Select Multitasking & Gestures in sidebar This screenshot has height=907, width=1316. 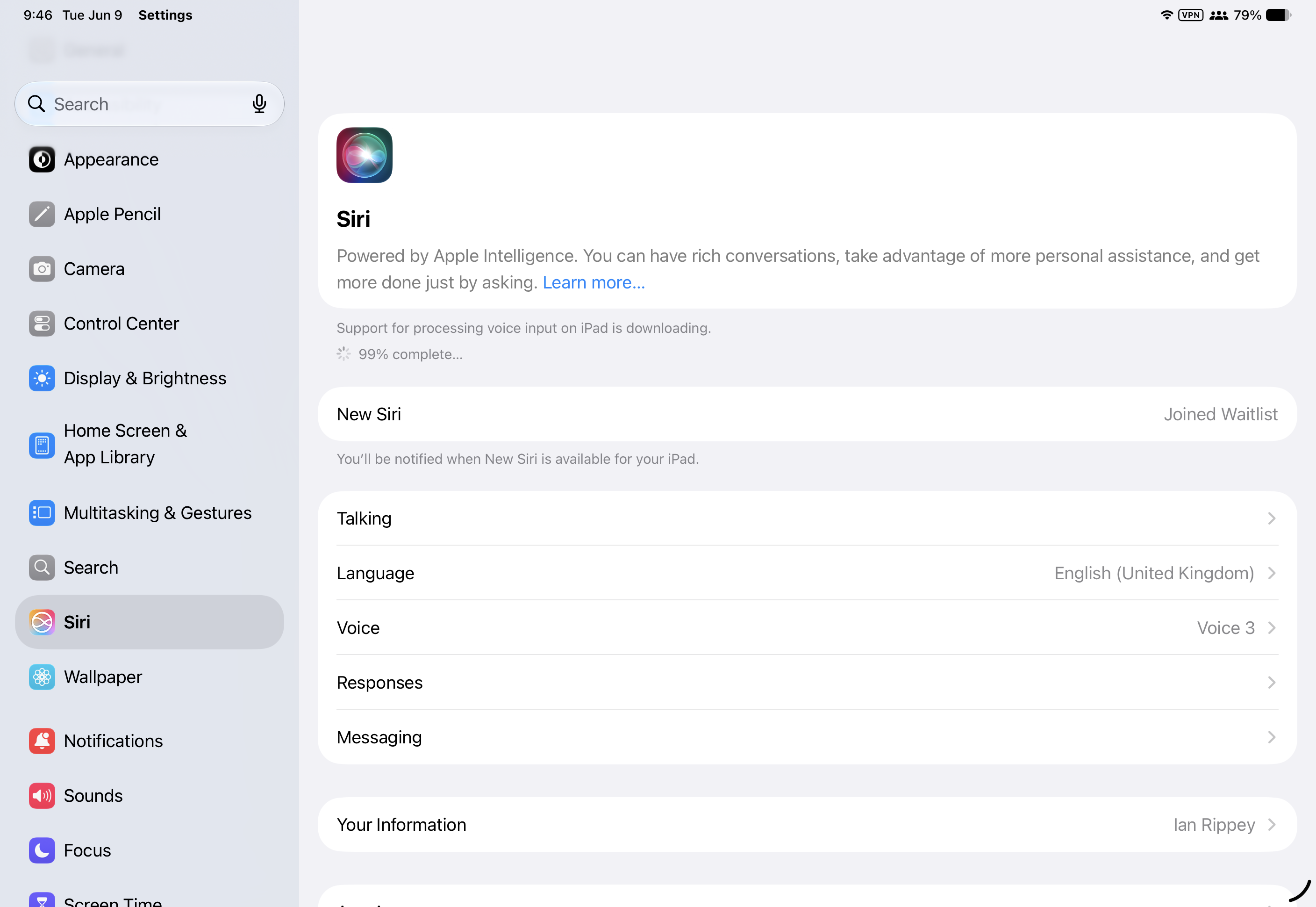pos(150,512)
